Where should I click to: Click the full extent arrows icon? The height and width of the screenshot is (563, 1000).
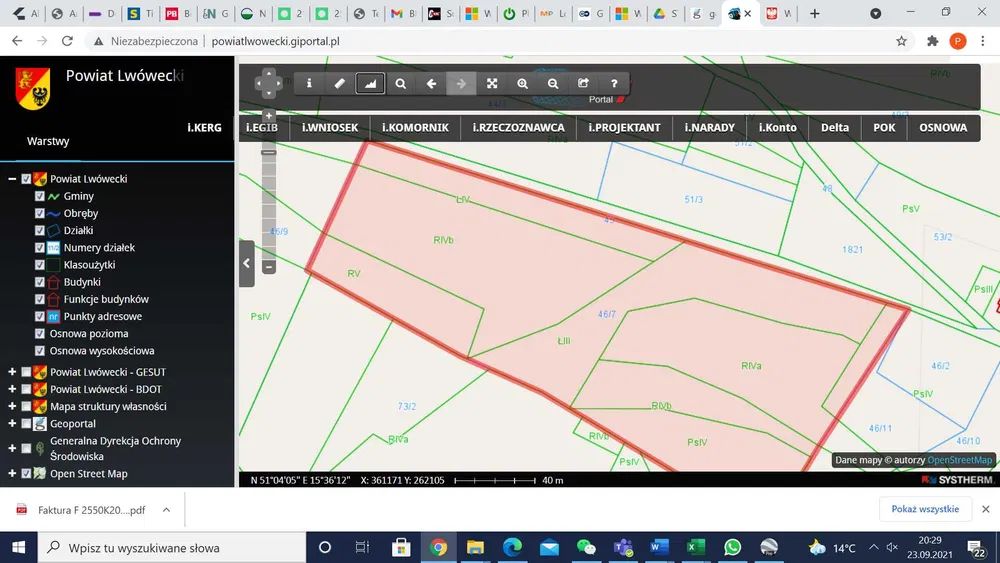tap(492, 84)
